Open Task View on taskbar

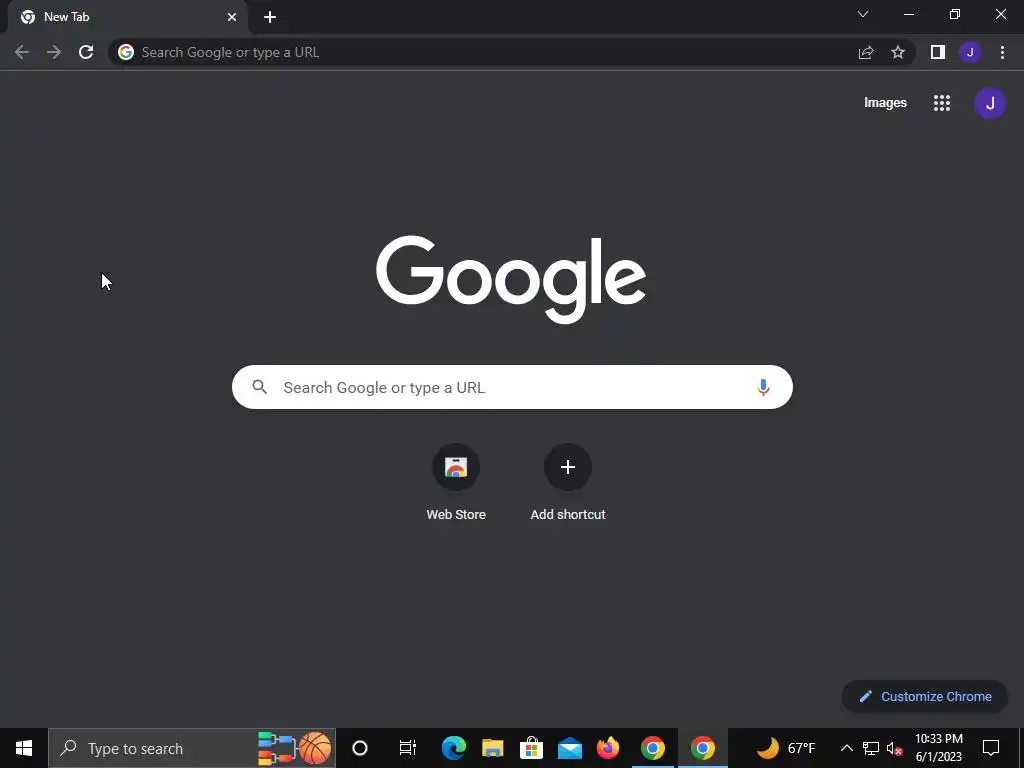coord(408,748)
